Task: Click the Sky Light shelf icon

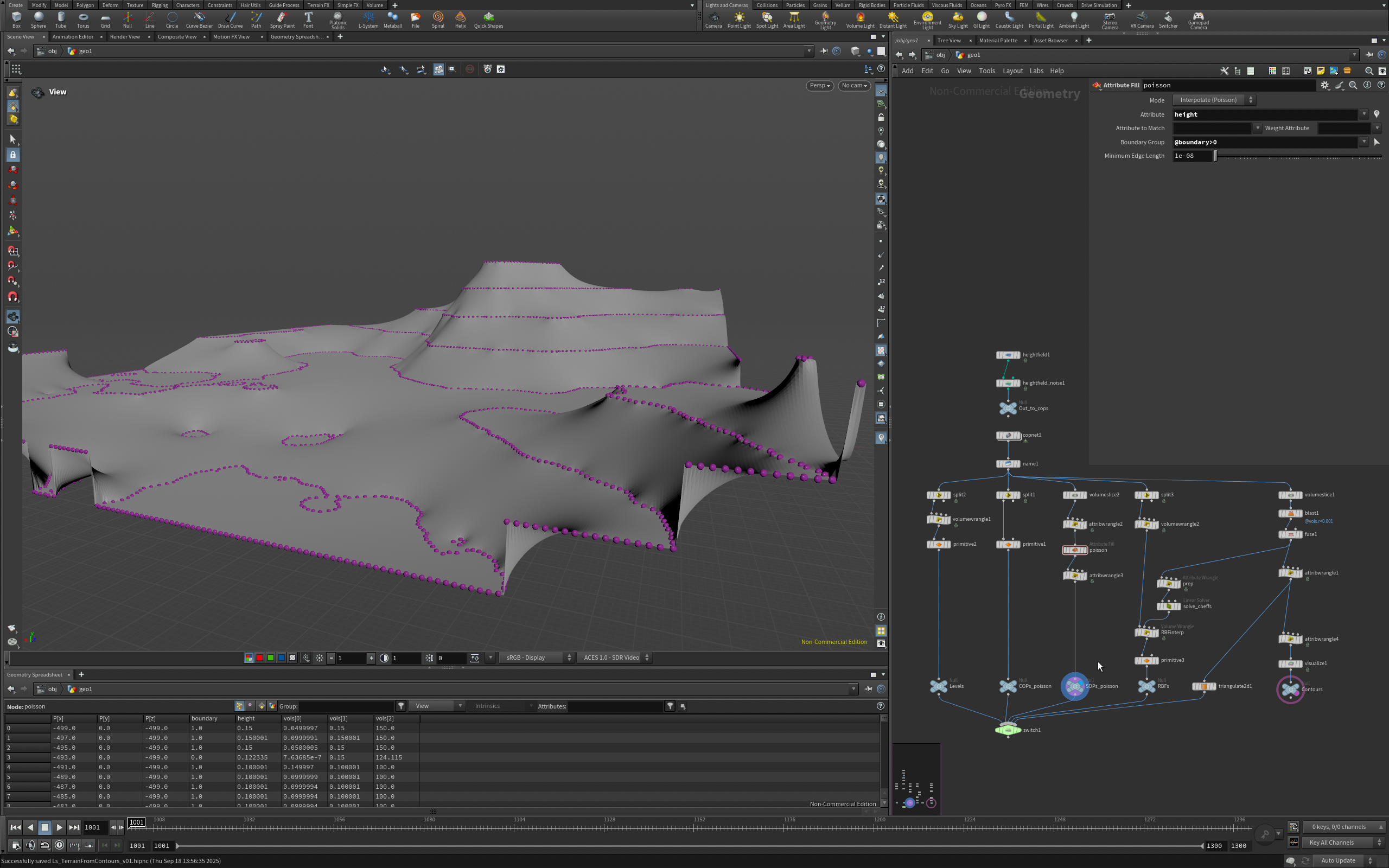Action: click(957, 20)
